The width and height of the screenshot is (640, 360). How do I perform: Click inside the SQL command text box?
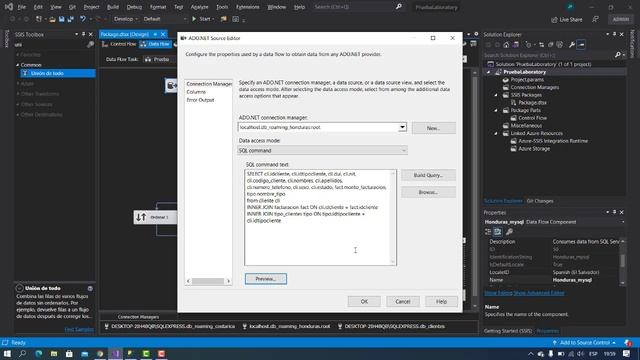coord(318,218)
